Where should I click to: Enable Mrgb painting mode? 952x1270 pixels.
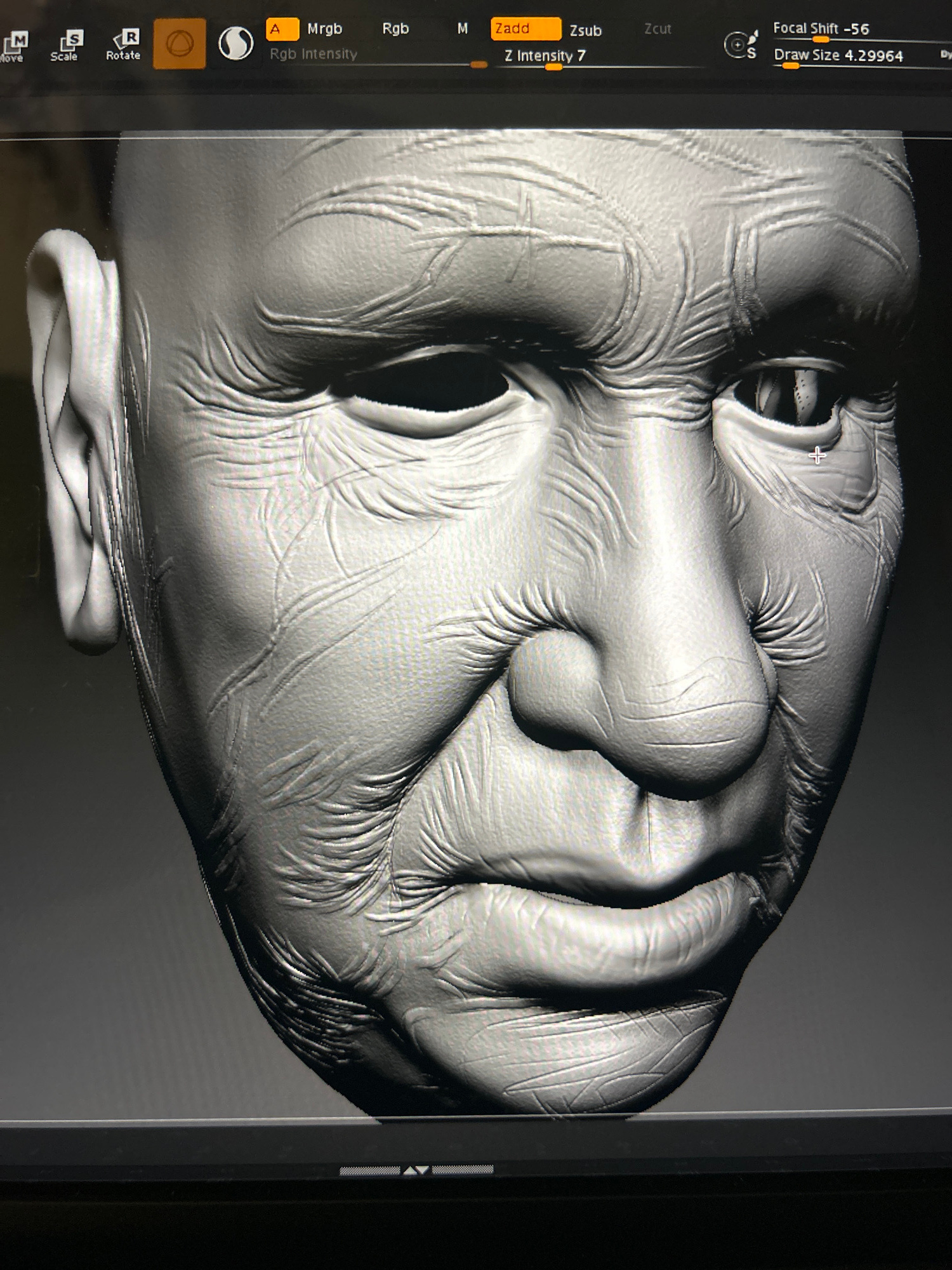pyautogui.click(x=324, y=29)
